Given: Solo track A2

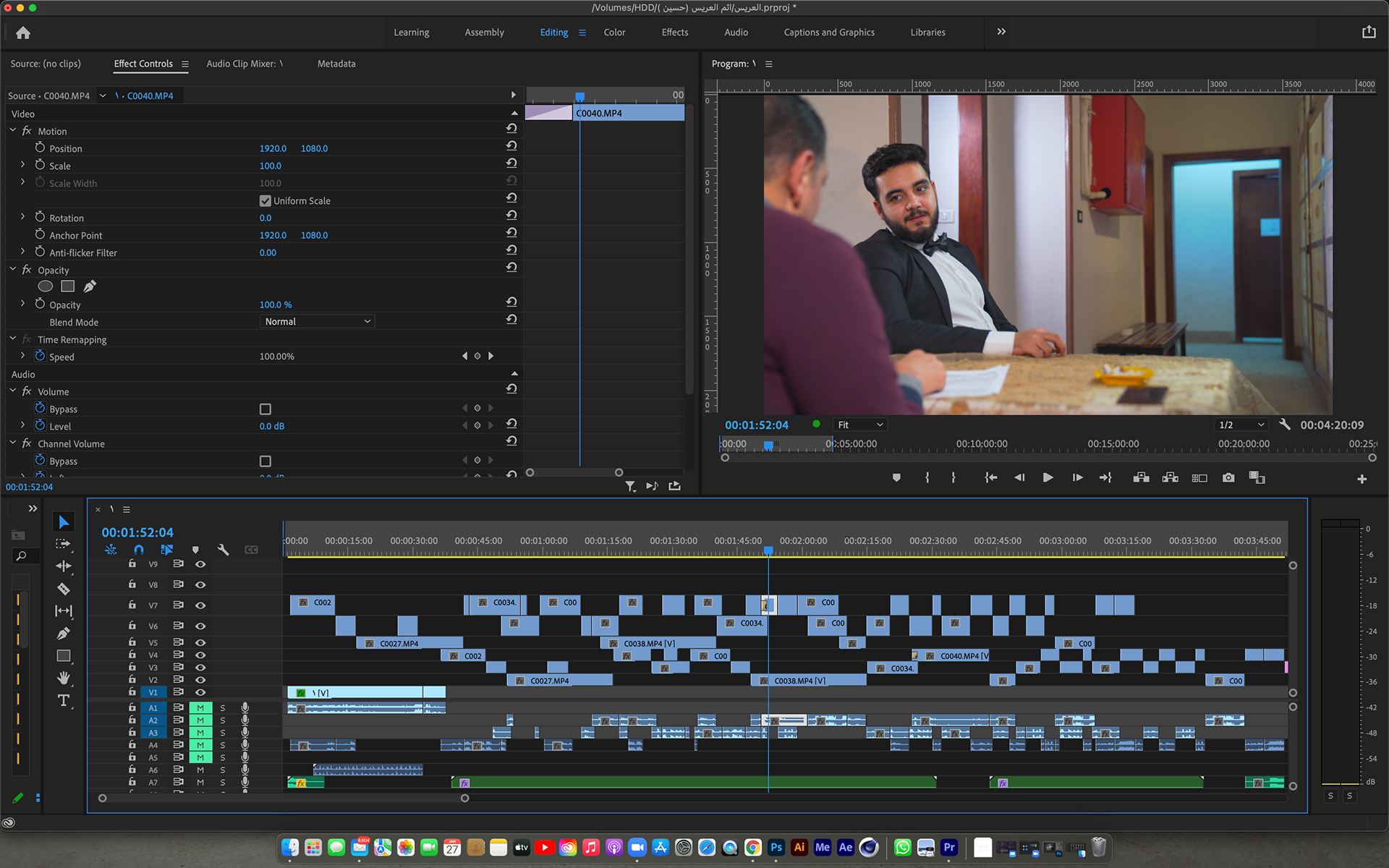Looking at the screenshot, I should coord(223,720).
